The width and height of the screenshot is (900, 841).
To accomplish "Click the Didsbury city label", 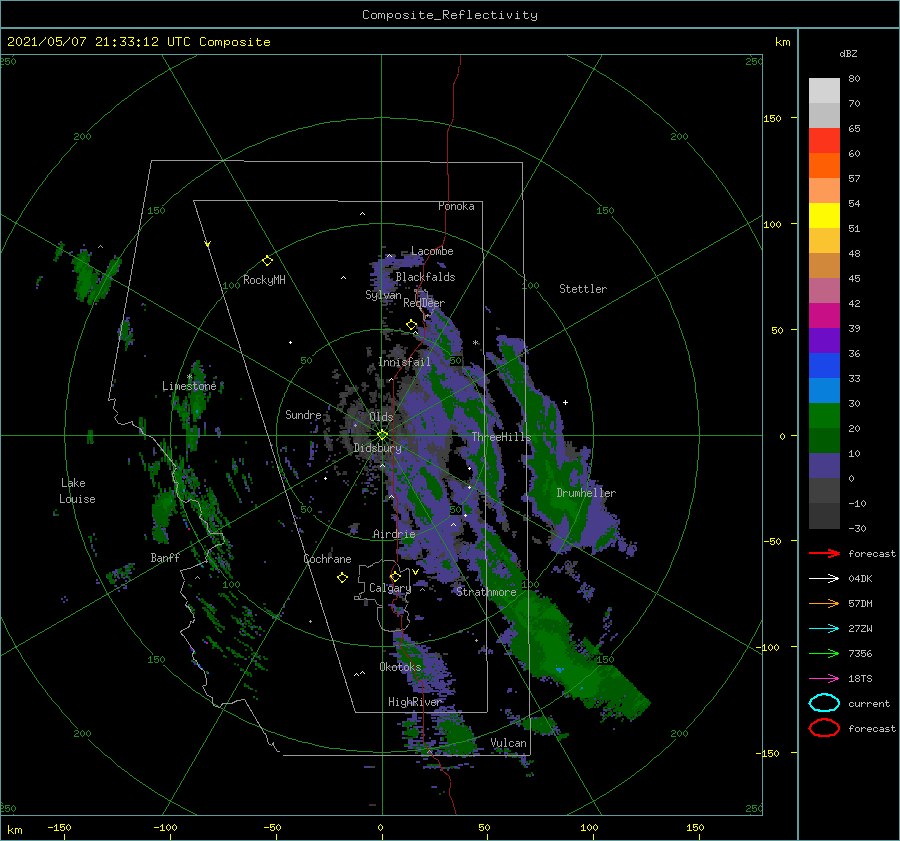I will tap(377, 448).
